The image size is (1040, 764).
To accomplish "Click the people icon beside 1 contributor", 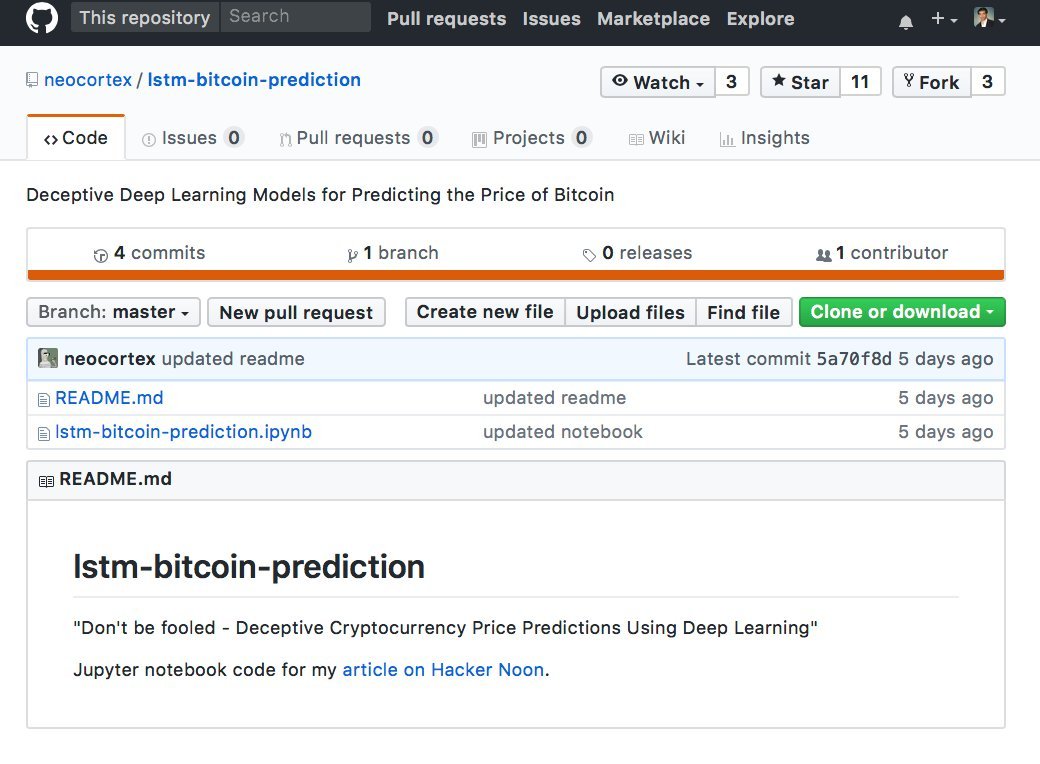I will click(824, 255).
